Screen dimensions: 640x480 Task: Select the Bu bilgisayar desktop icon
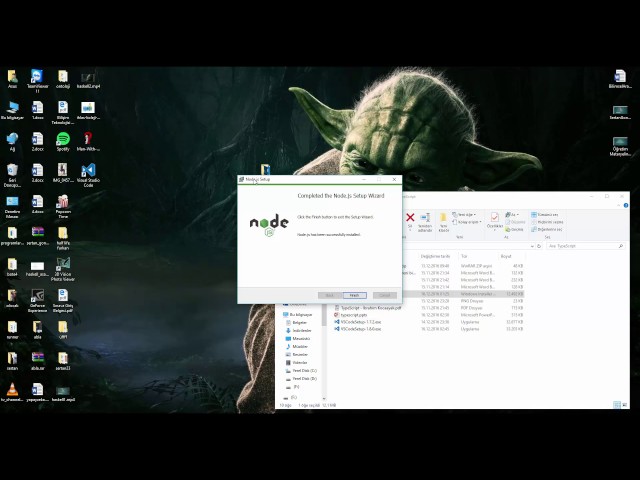pos(12,110)
